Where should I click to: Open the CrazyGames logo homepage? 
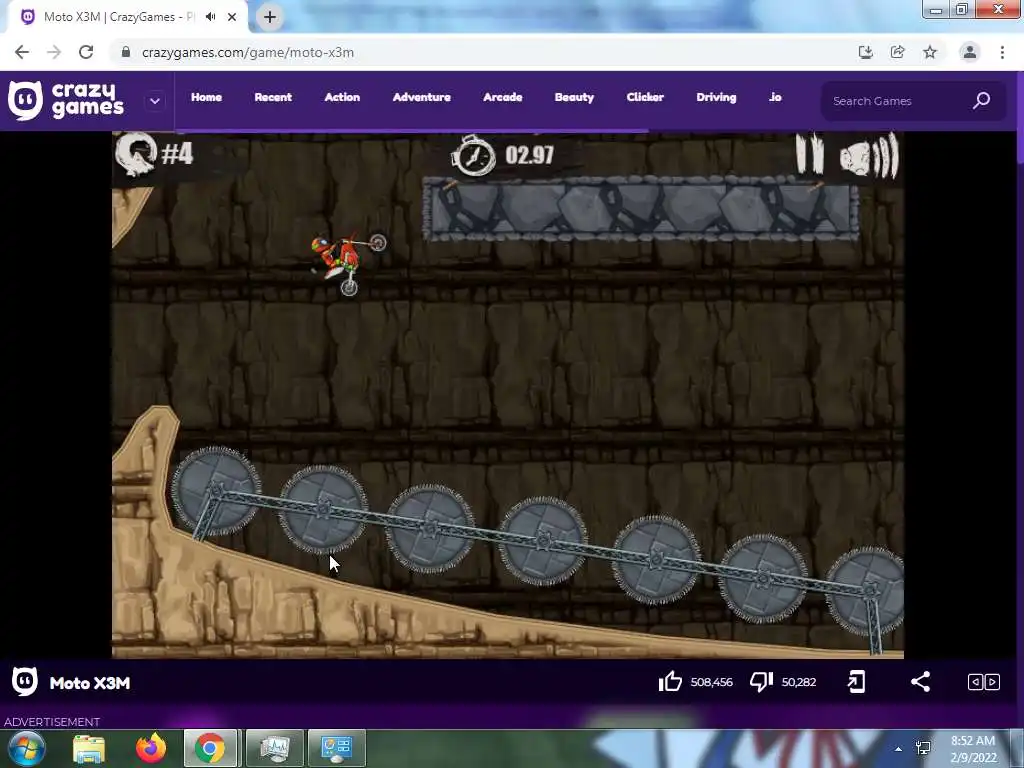[66, 101]
